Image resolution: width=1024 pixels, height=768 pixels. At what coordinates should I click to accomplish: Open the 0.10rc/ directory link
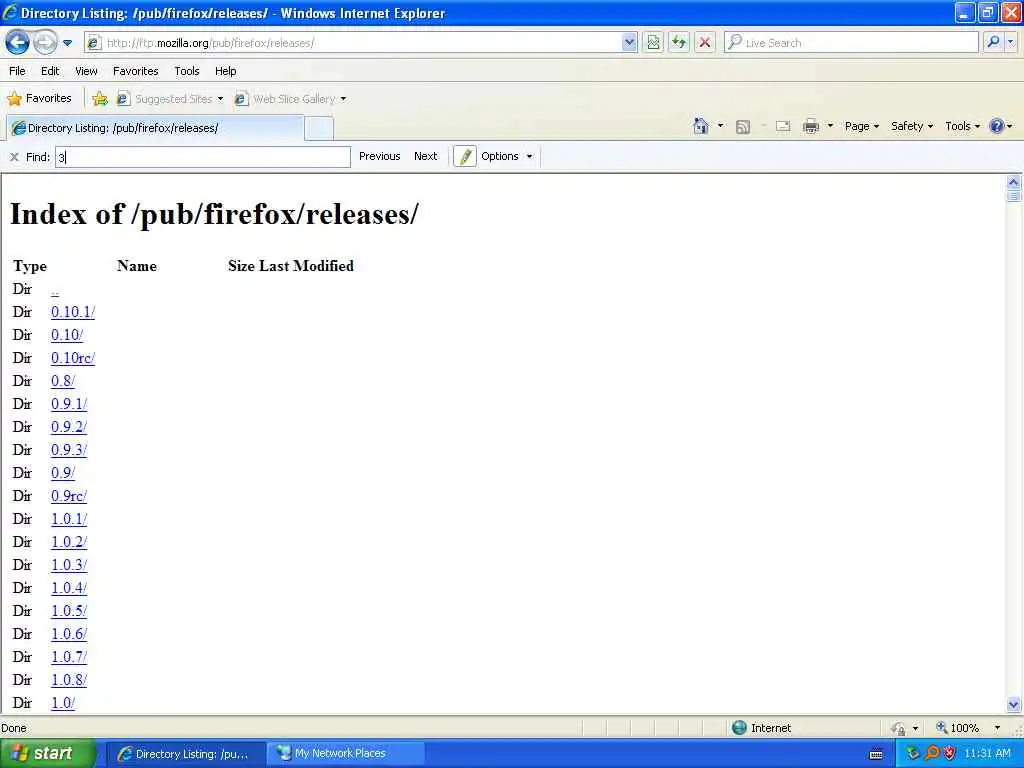point(73,358)
